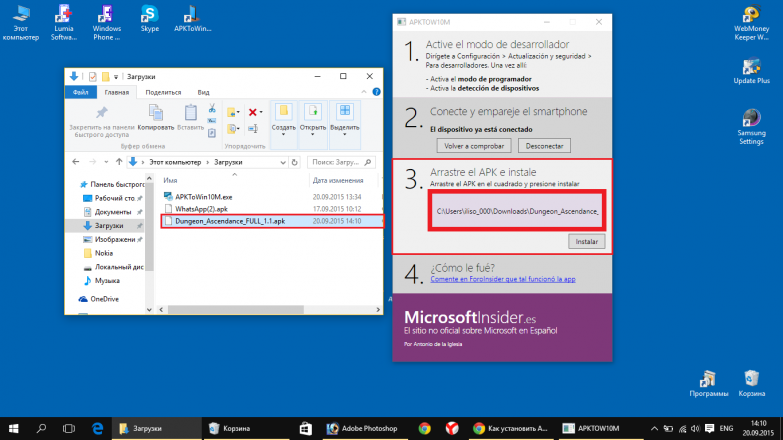Open APKToWin desktop shortcut
The image size is (783, 440).
click(192, 19)
